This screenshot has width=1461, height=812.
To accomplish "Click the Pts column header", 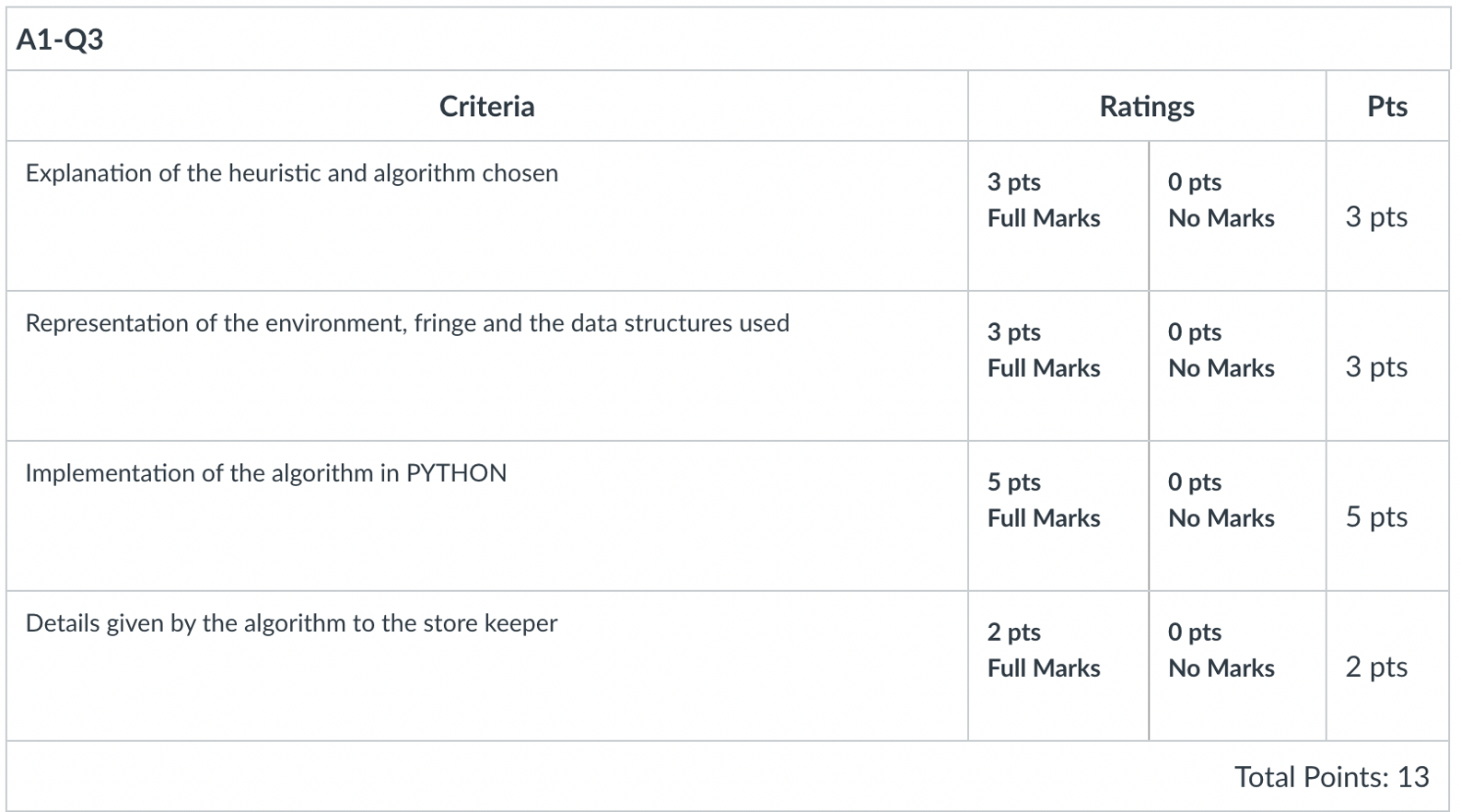I will [x=1386, y=107].
